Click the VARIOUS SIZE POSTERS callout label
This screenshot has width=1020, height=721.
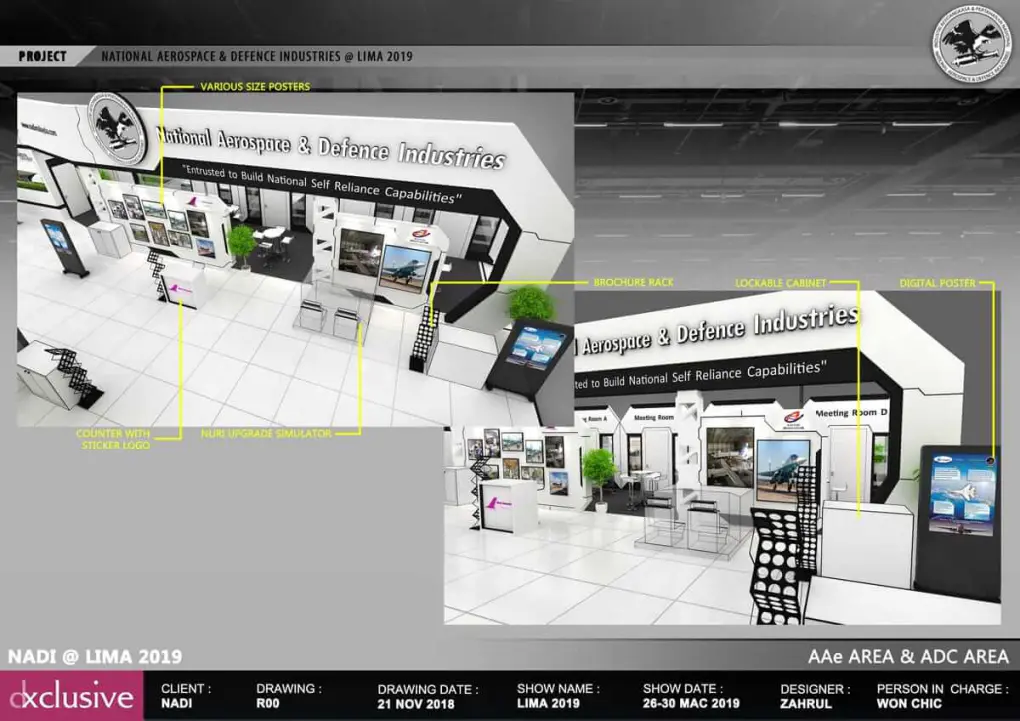click(x=255, y=87)
